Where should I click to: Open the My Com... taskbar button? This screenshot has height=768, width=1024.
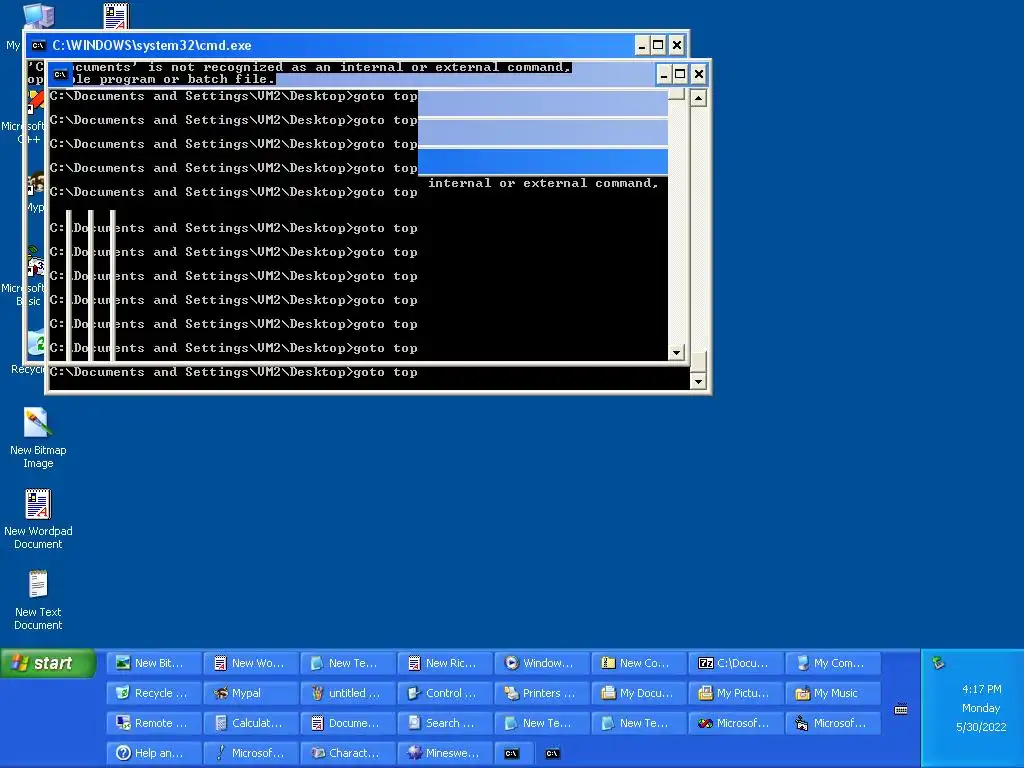pyautogui.click(x=833, y=663)
